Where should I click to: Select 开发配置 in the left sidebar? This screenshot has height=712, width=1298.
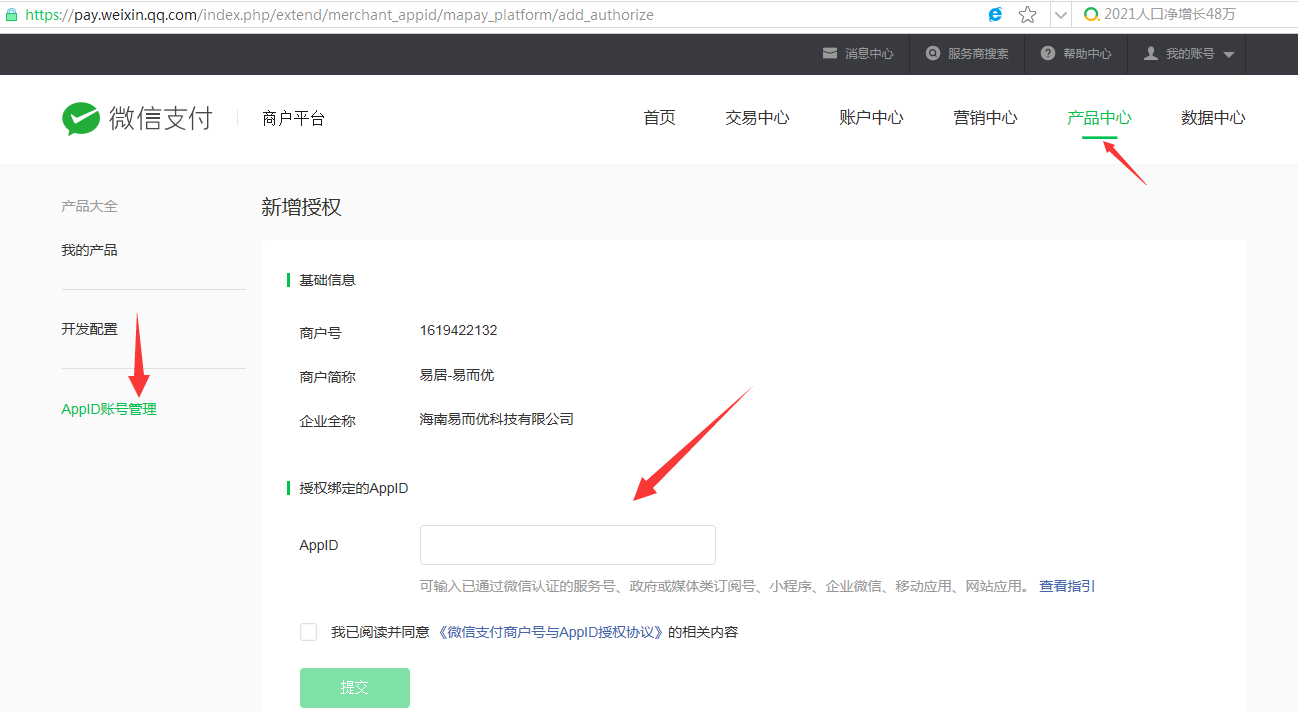point(89,328)
